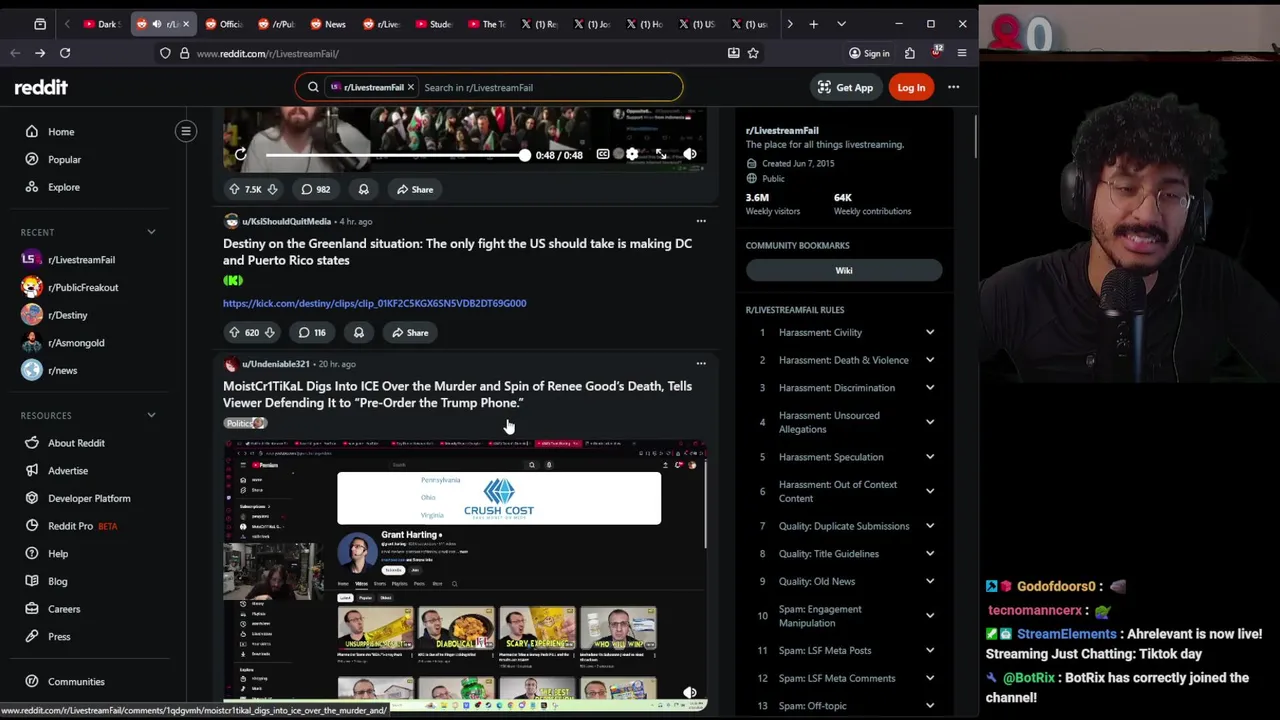The image size is (1280, 720).
Task: Give an award to the 7.5K-vote post
Action: point(364,189)
